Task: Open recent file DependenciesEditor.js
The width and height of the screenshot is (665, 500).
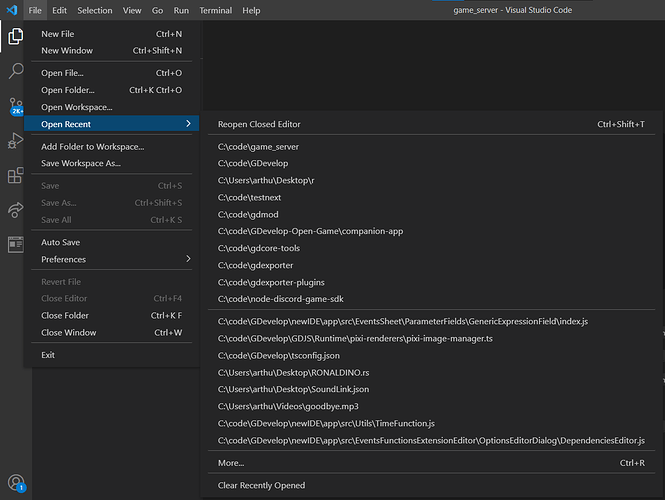Action: [431, 440]
